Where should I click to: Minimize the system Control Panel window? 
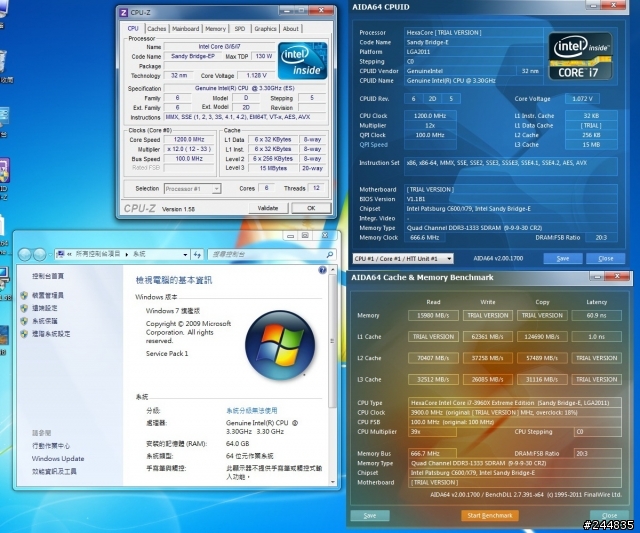[x=290, y=235]
